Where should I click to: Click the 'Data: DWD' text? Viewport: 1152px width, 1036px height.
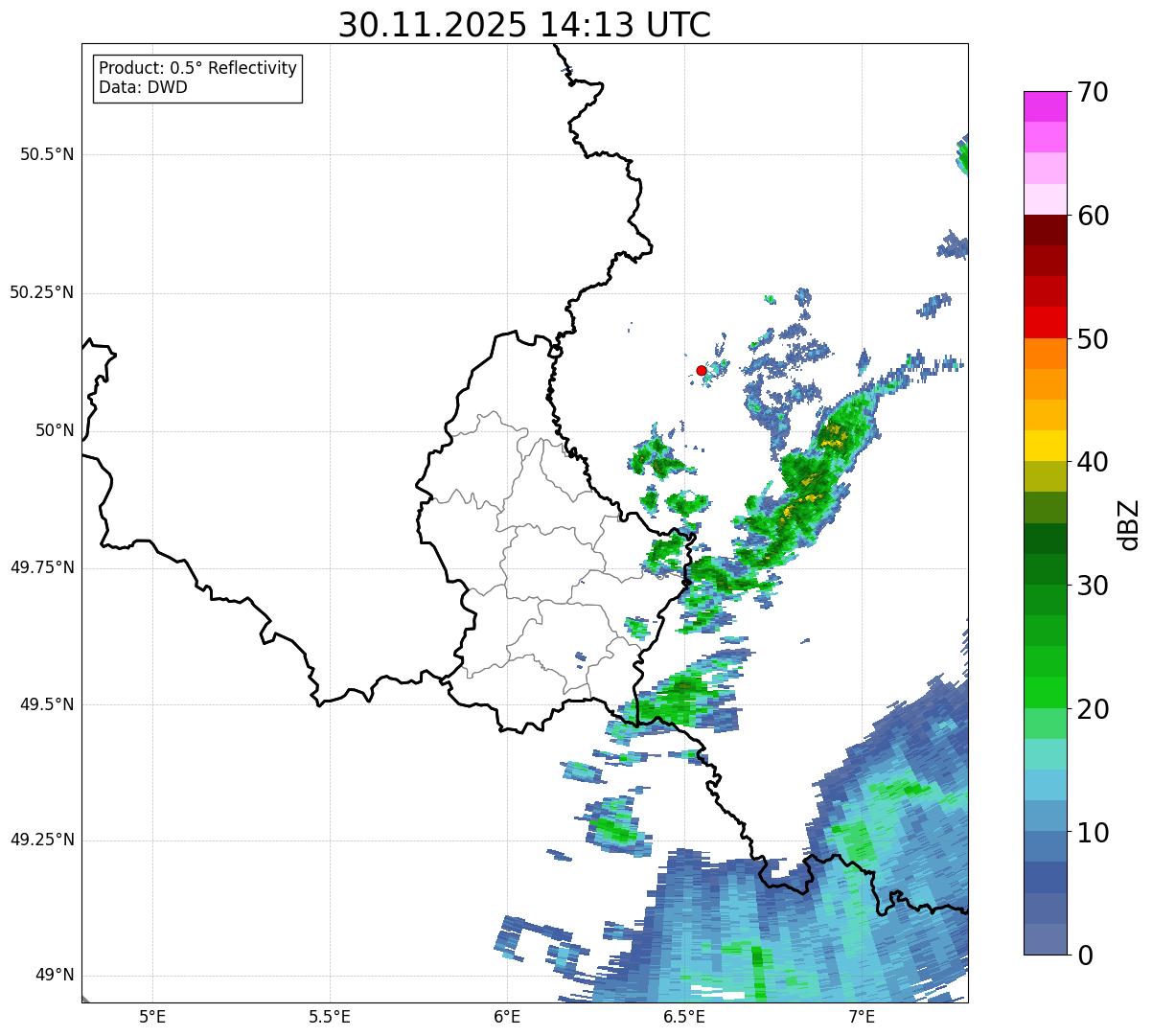pos(143,87)
